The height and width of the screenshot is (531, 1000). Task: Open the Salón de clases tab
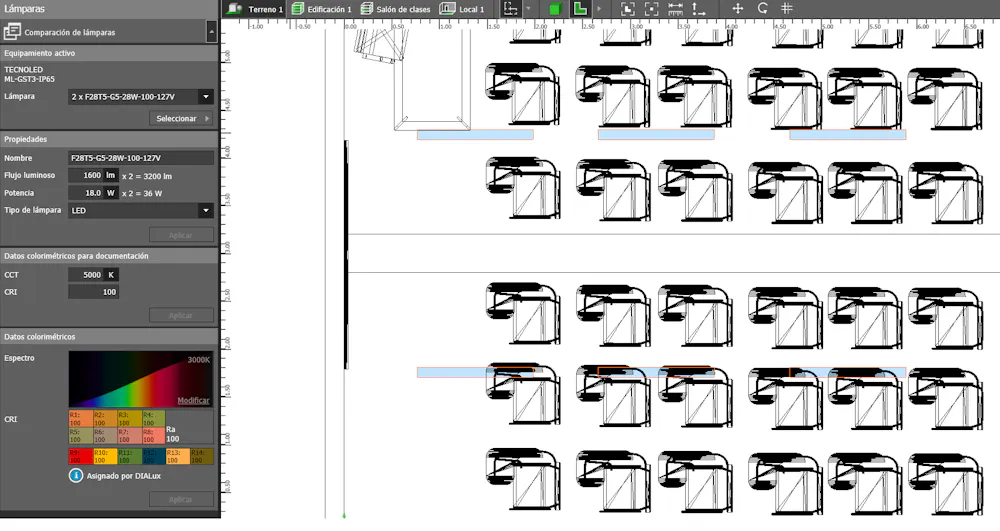coord(395,9)
